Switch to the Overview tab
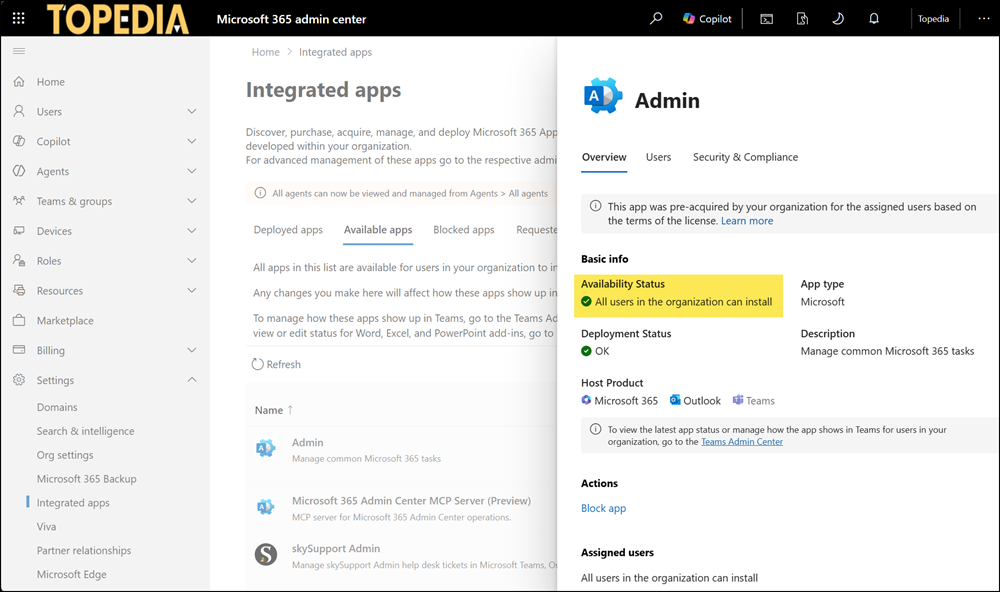Viewport: 1000px width, 592px height. pyautogui.click(x=604, y=157)
